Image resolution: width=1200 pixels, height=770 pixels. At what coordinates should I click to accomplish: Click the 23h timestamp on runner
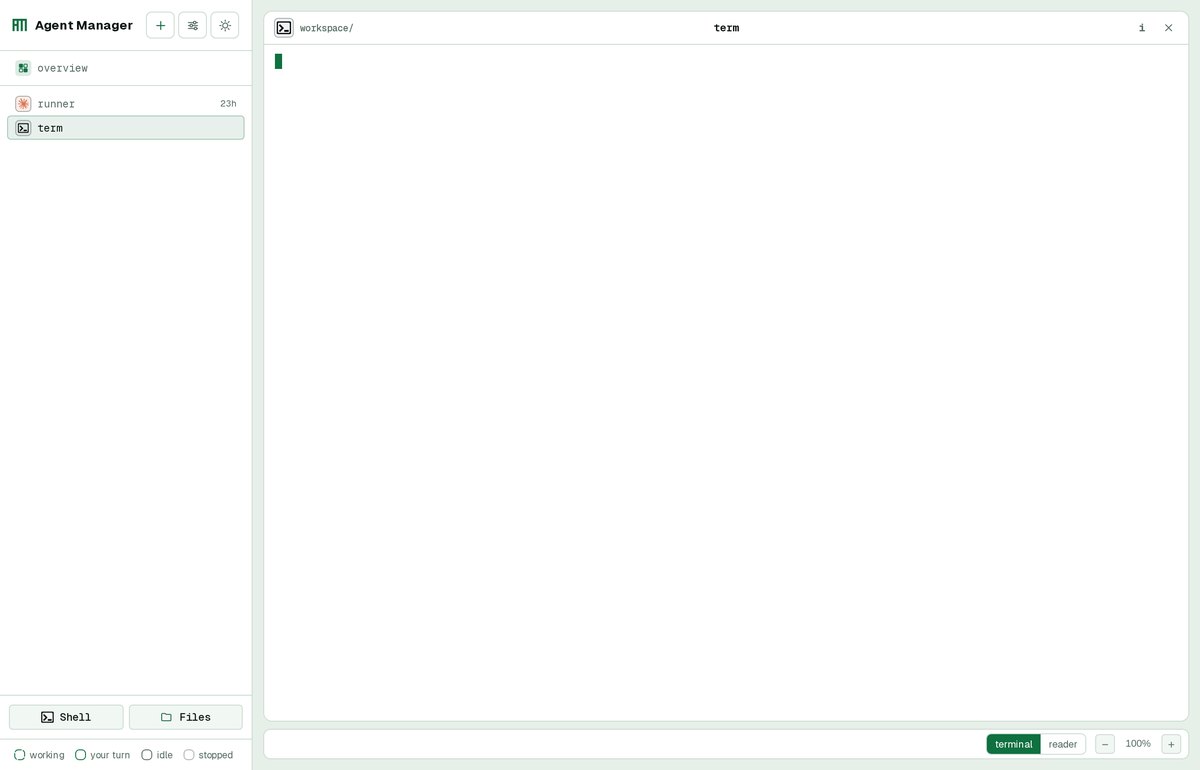[228, 104]
